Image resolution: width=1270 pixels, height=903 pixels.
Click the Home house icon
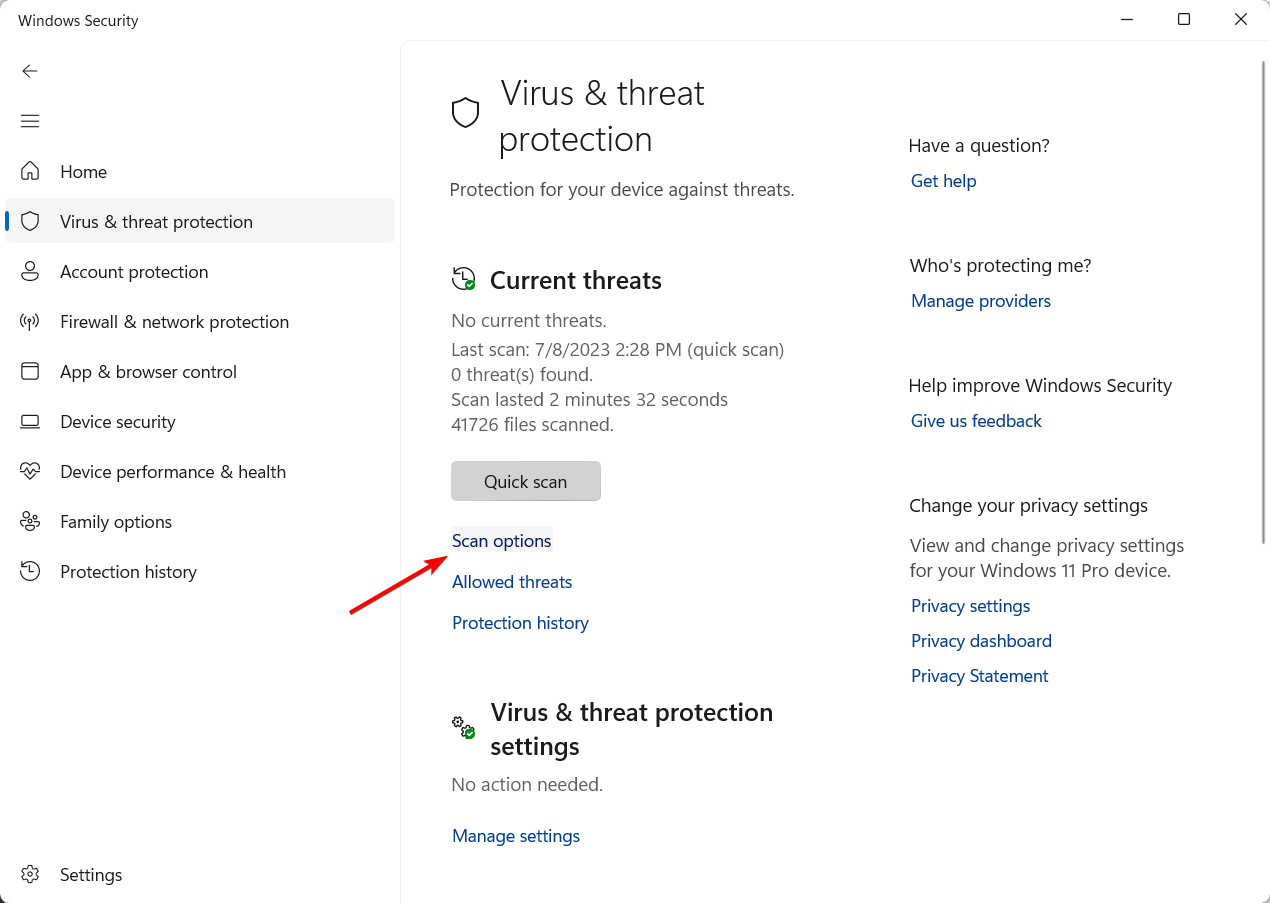click(30, 171)
